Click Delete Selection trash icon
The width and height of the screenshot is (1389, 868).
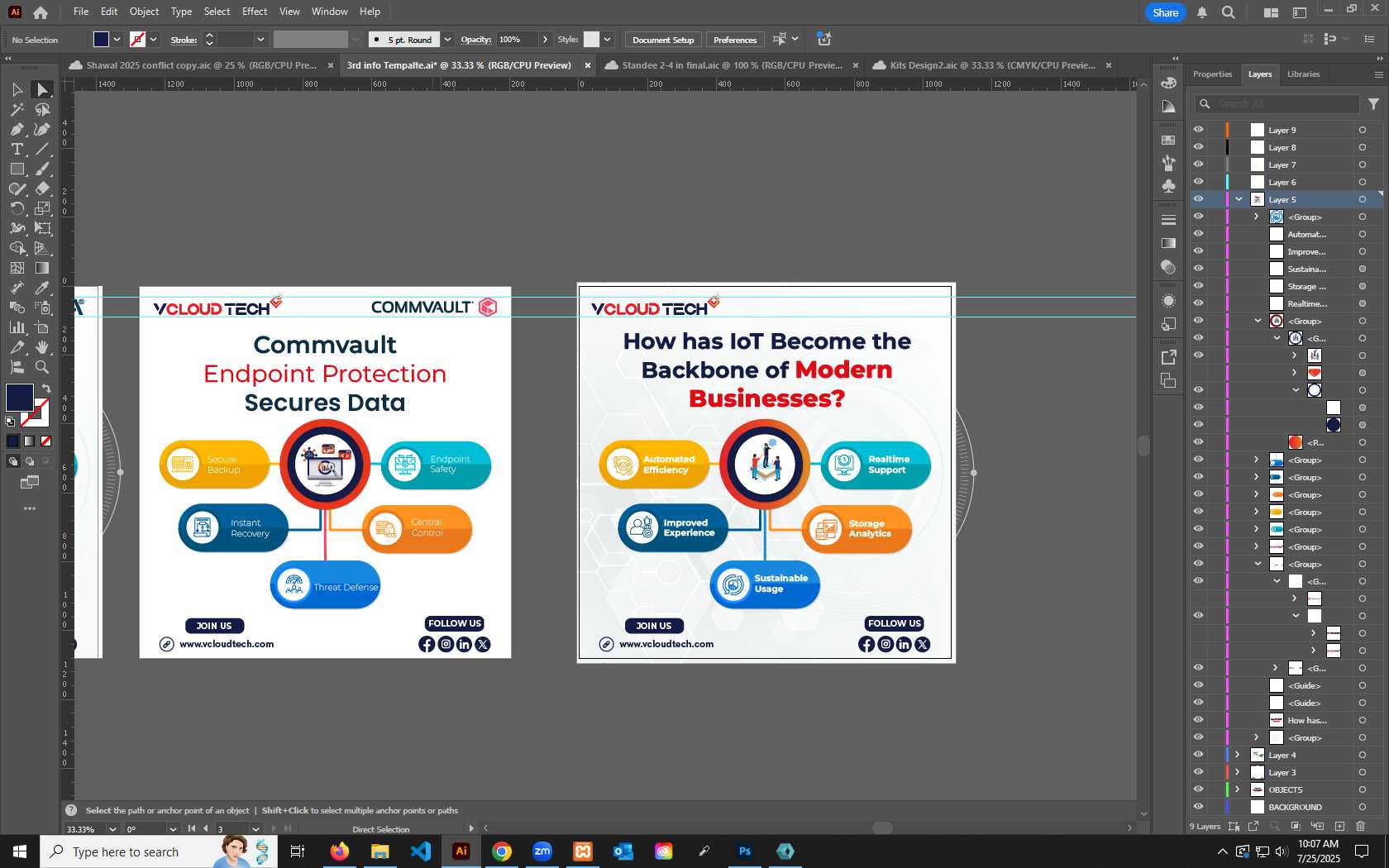coord(1361,826)
